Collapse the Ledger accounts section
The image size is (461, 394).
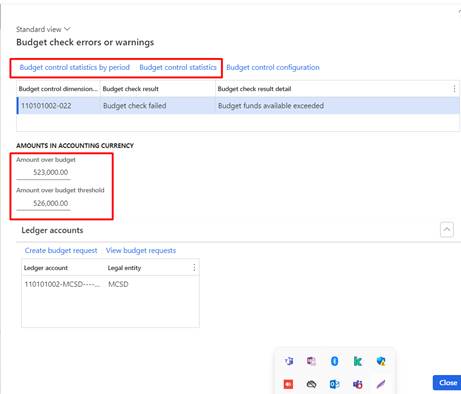point(447,230)
